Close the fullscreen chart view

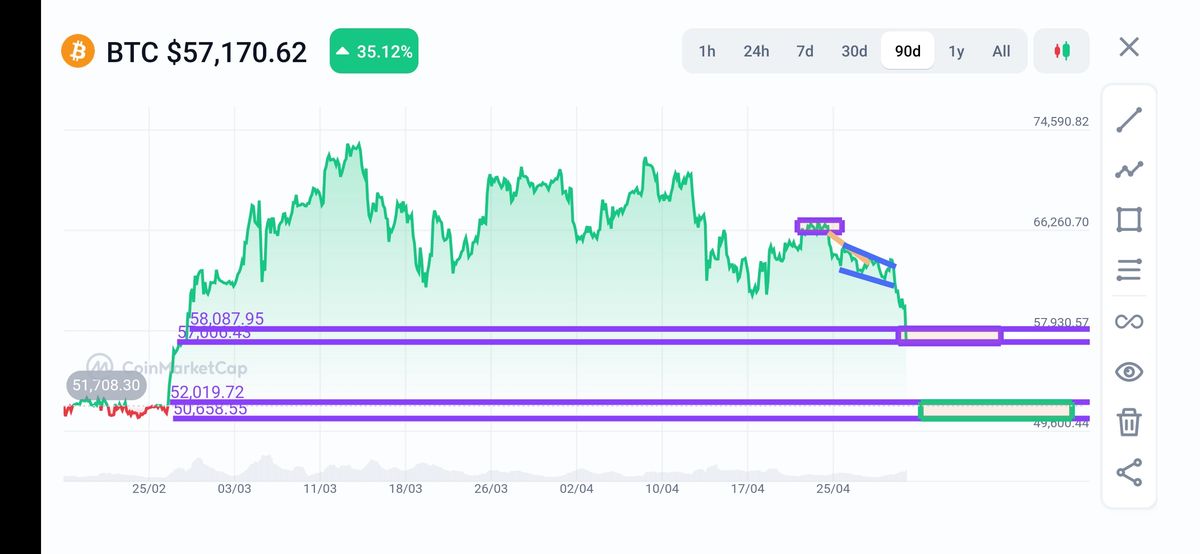tap(1129, 47)
